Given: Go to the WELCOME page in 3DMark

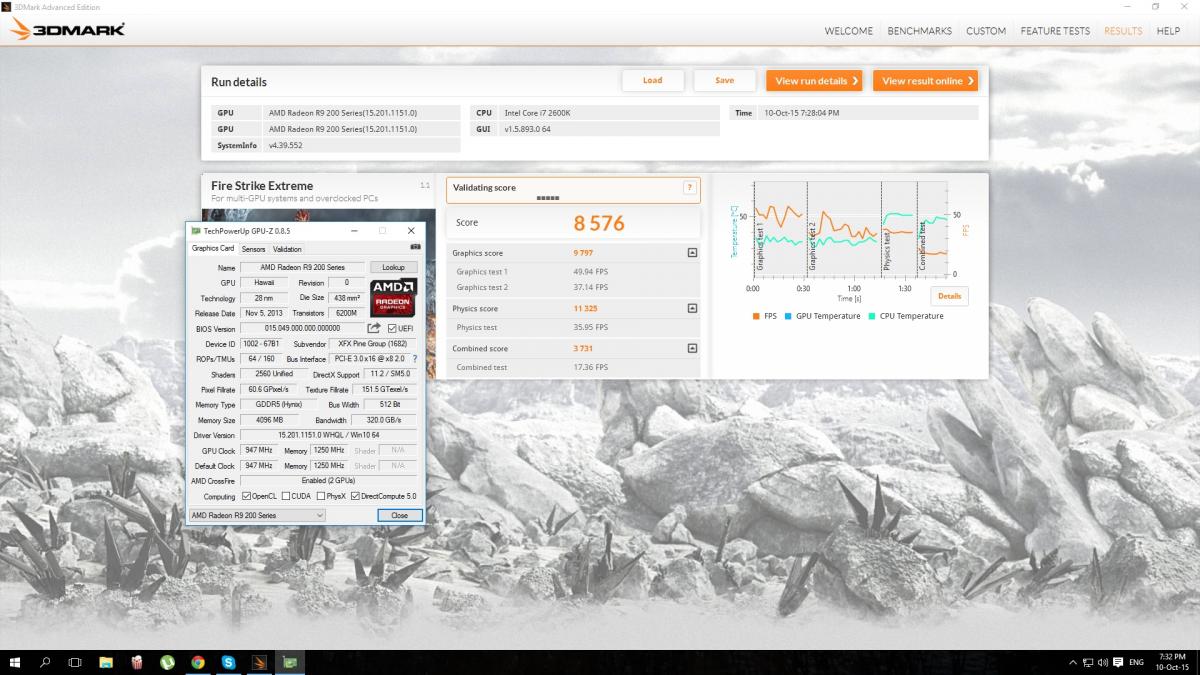Looking at the screenshot, I should click(x=849, y=31).
